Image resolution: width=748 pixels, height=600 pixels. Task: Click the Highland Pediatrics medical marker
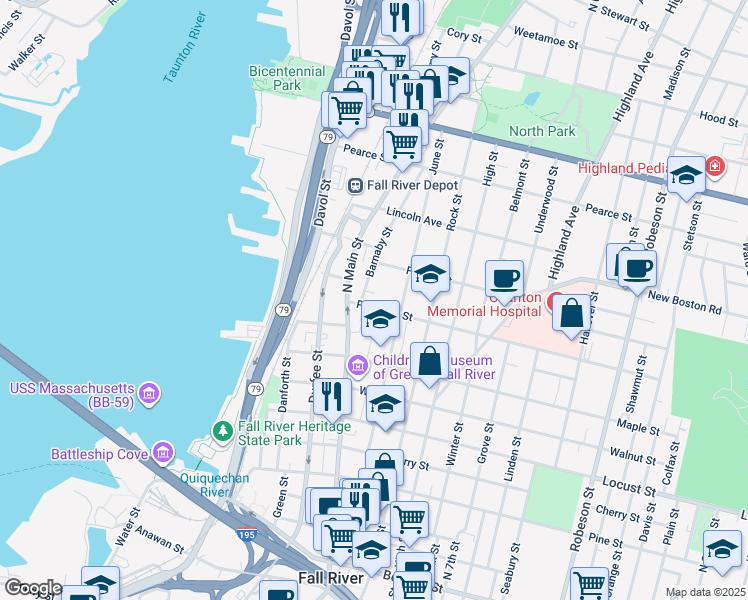point(715,167)
